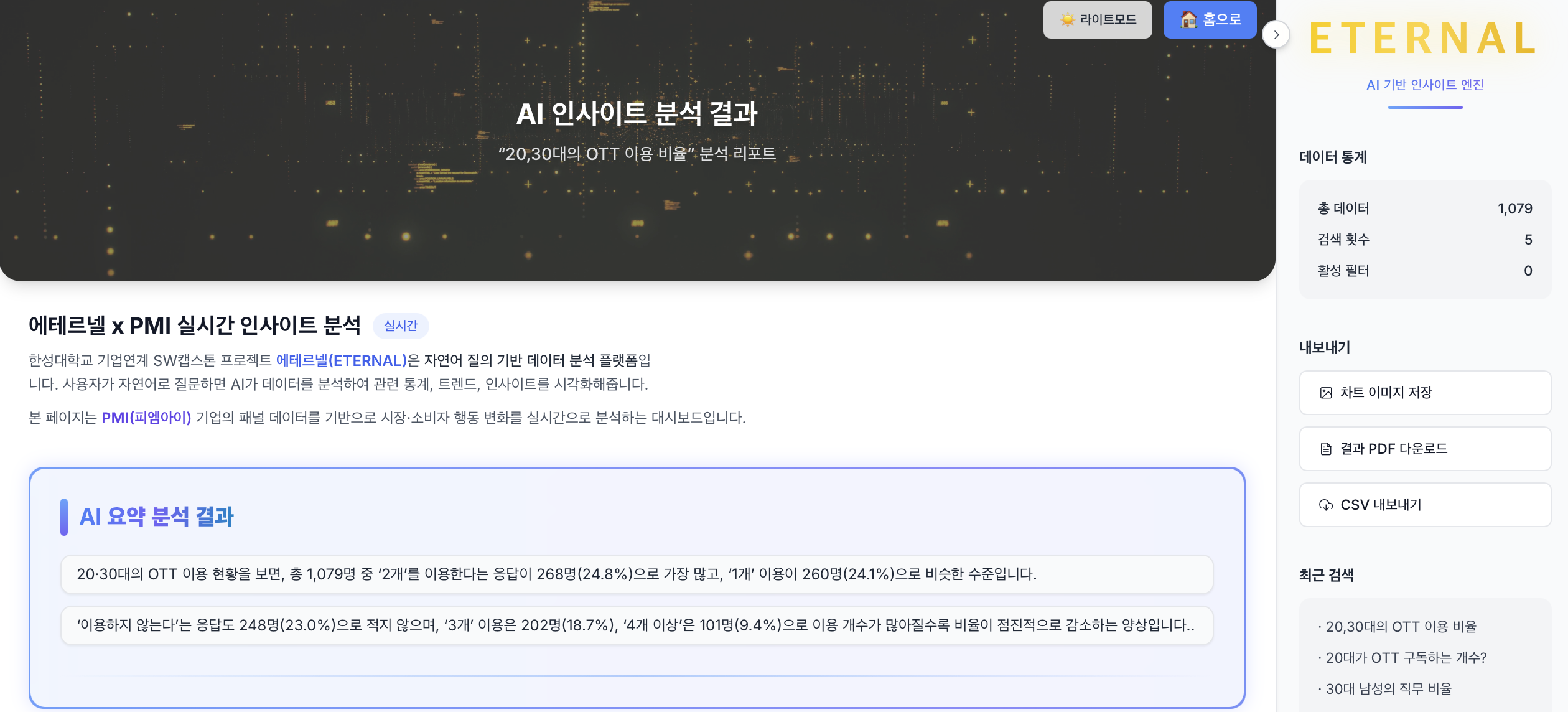Image resolution: width=1568 pixels, height=712 pixels.
Task: Click the AI 인사이트 분석 결과 title
Action: [x=637, y=113]
